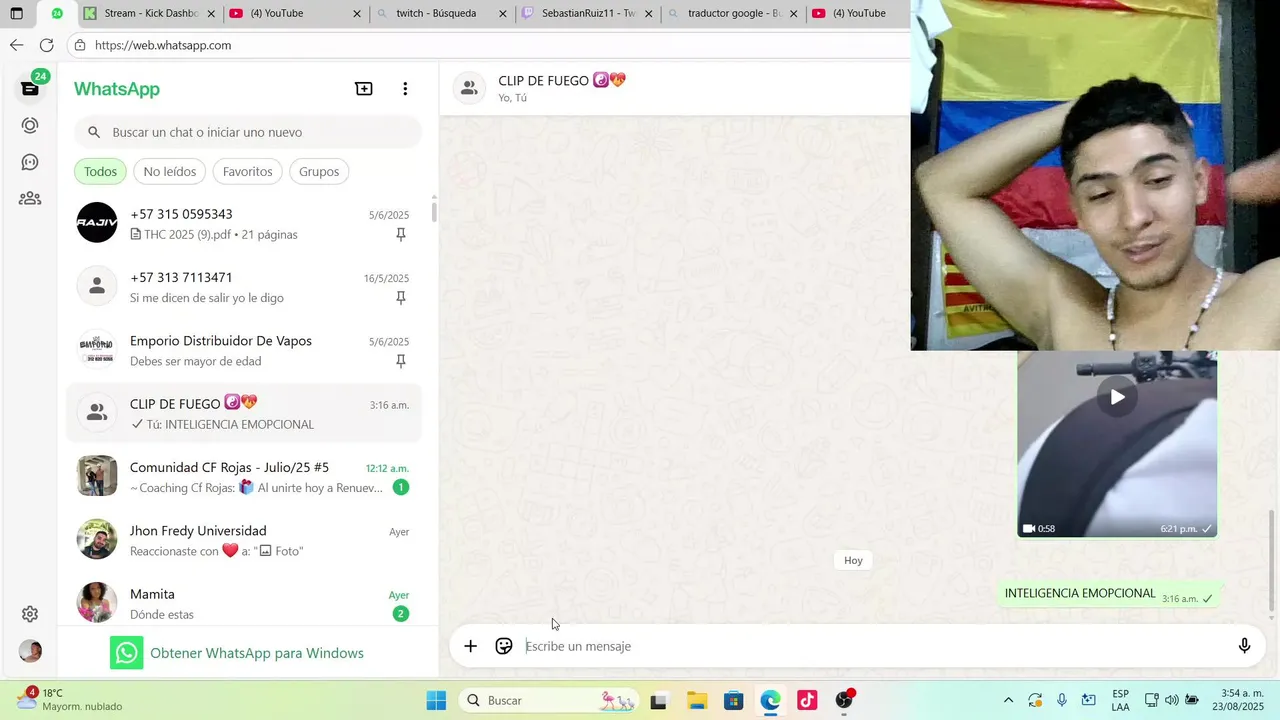Click the INTELIGENCIA EMOPCIONAL message
The width and height of the screenshot is (1280, 720).
click(x=1109, y=594)
